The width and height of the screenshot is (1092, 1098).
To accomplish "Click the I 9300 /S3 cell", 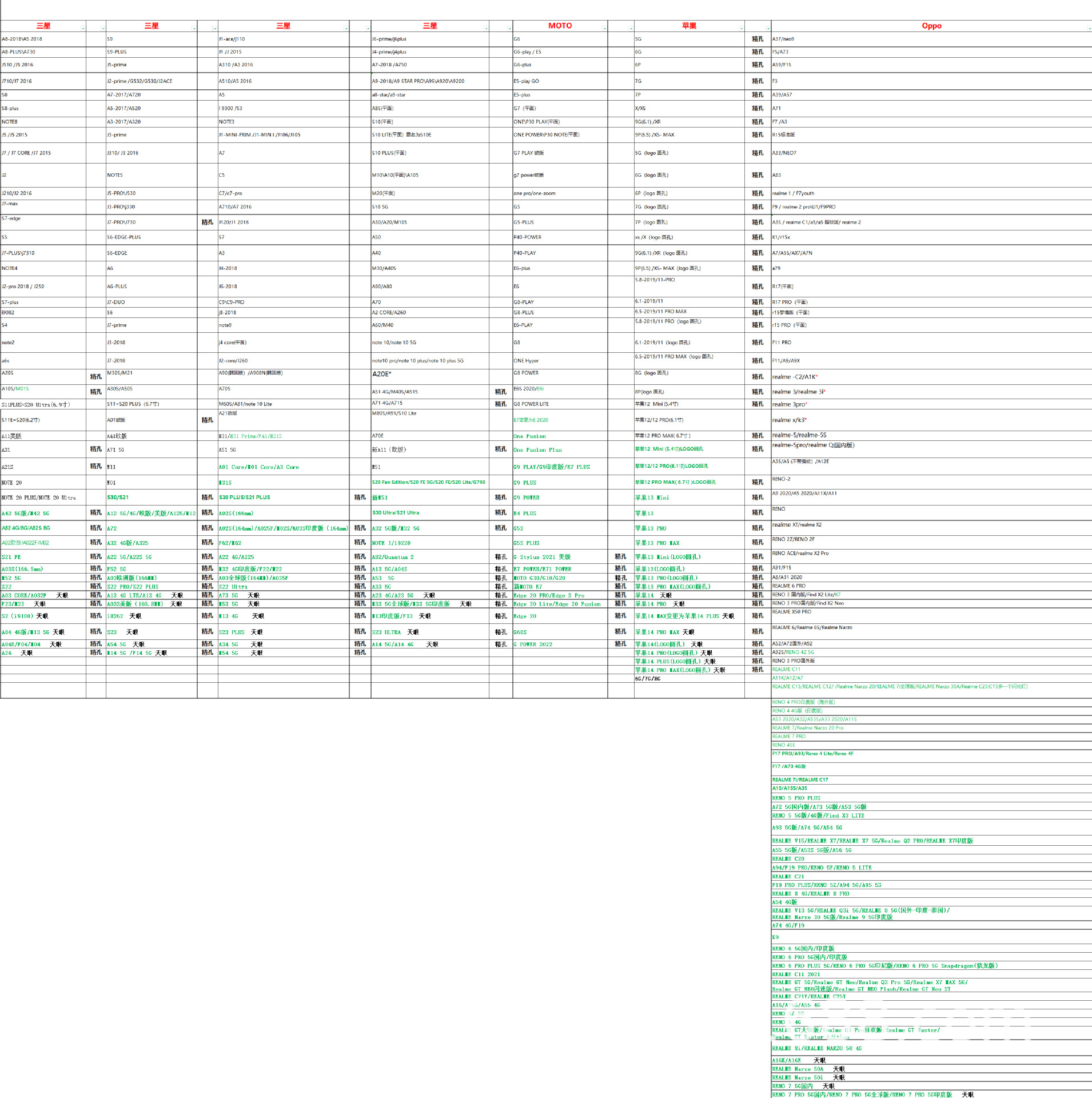I will 284,109.
